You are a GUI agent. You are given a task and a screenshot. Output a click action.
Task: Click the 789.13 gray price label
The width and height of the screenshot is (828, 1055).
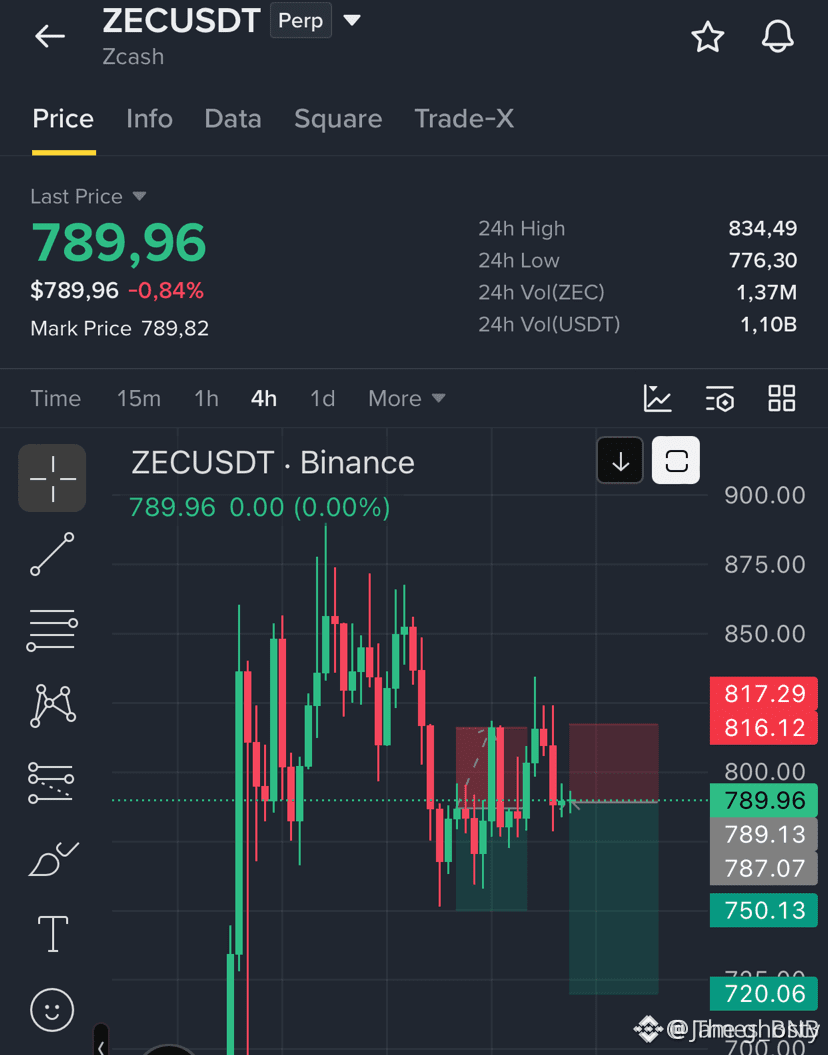click(x=764, y=834)
